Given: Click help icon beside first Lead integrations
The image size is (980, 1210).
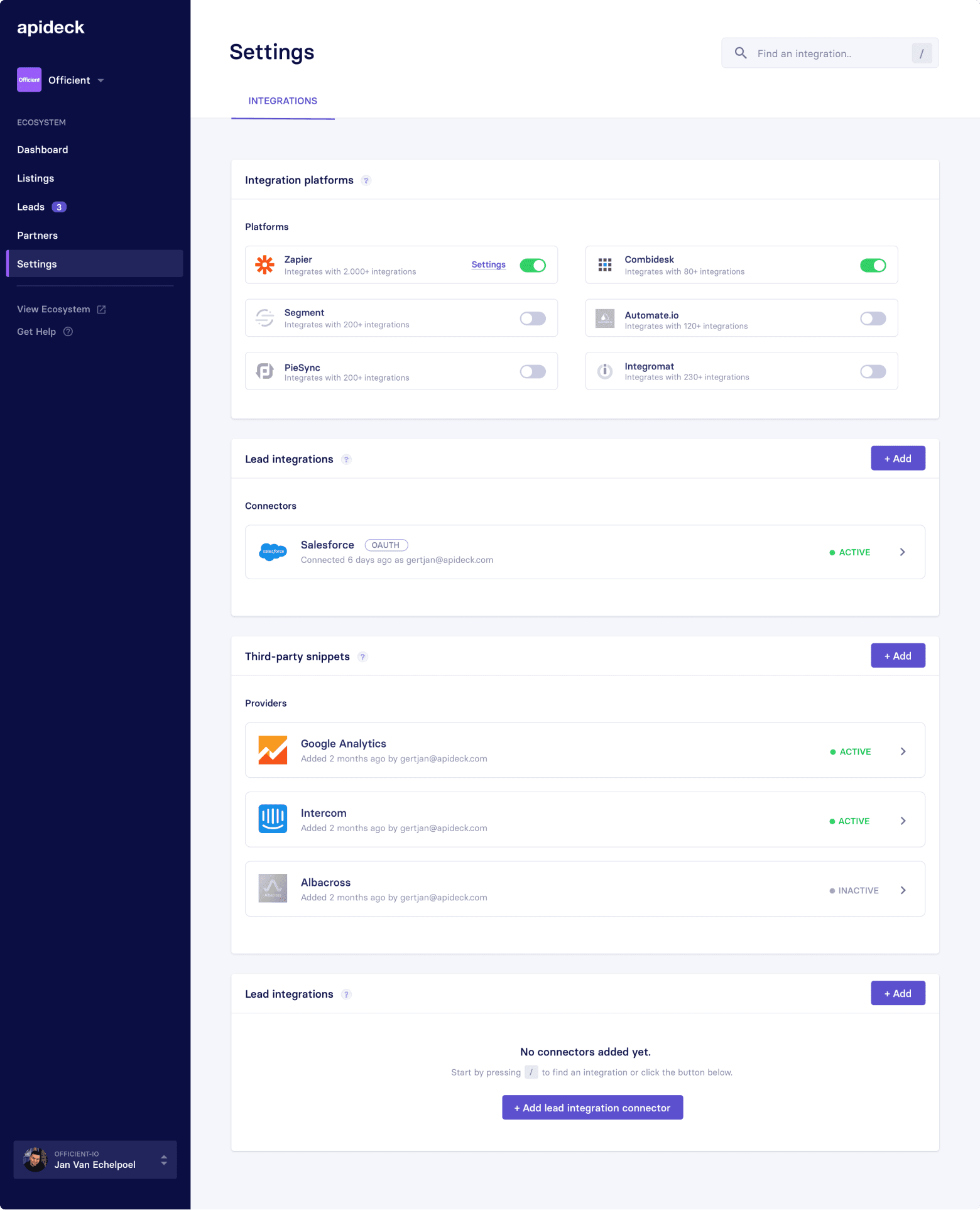Looking at the screenshot, I should tap(346, 459).
